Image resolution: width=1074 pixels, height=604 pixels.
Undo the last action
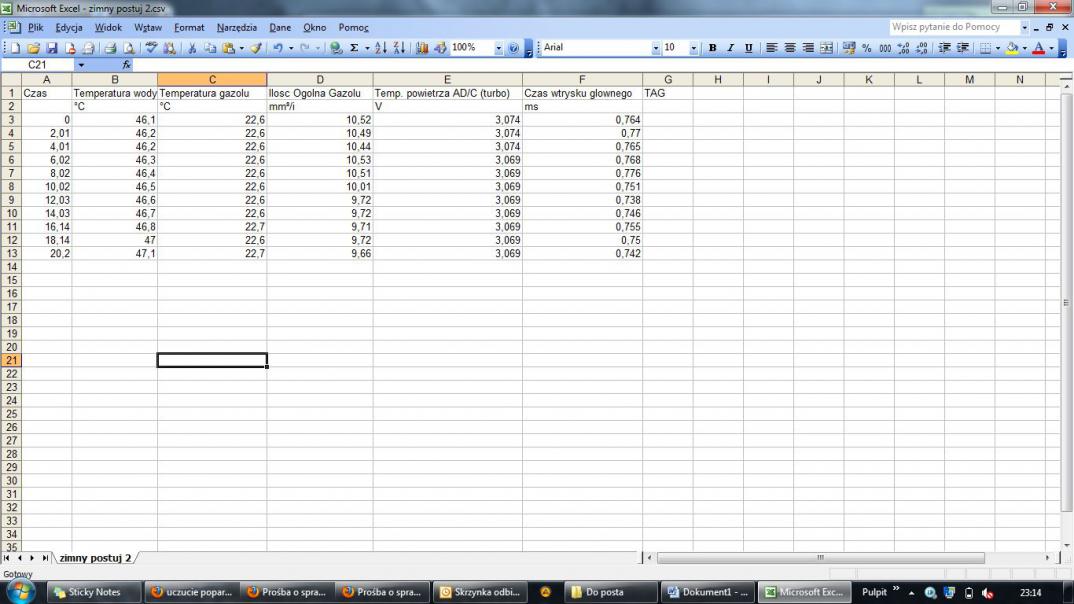click(278, 48)
